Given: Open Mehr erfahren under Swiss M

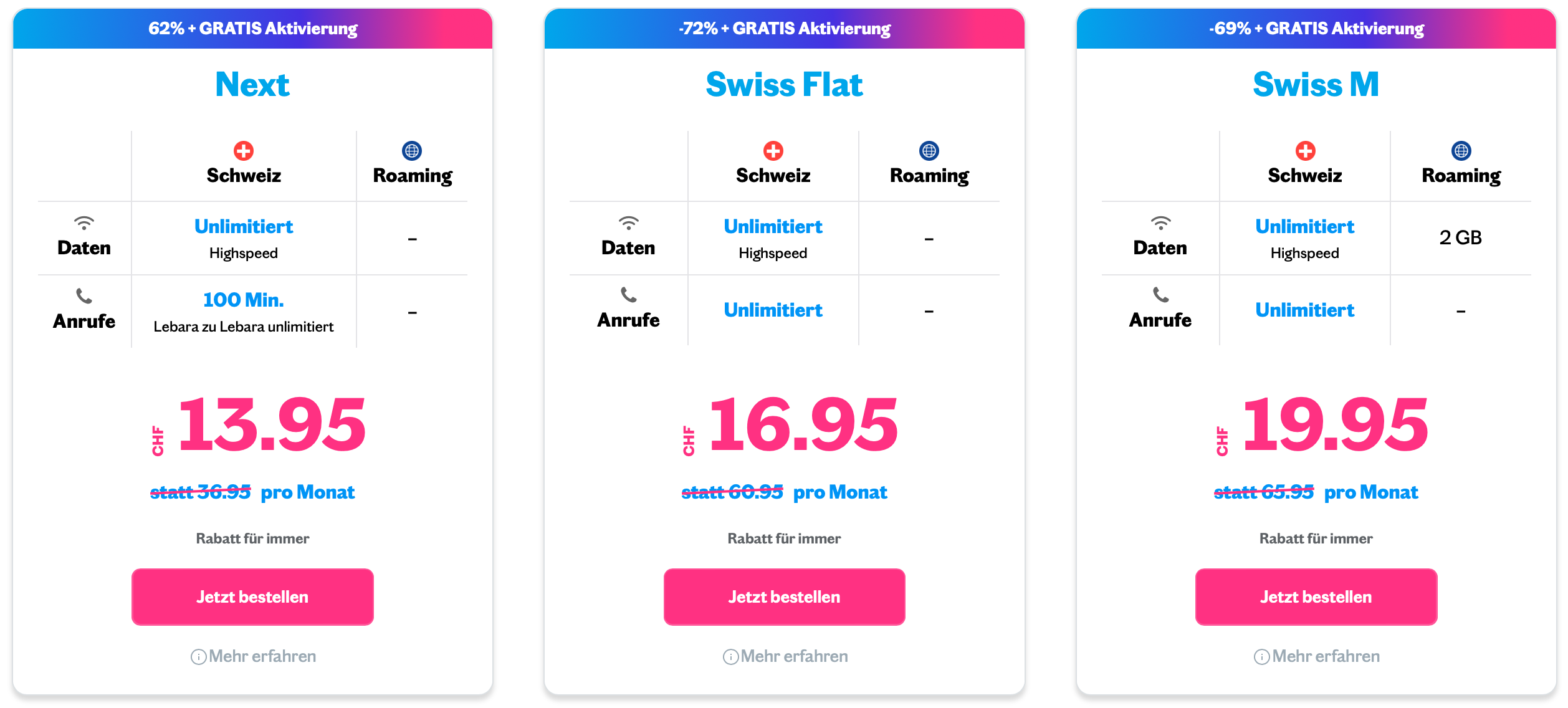Looking at the screenshot, I should coord(1317,656).
